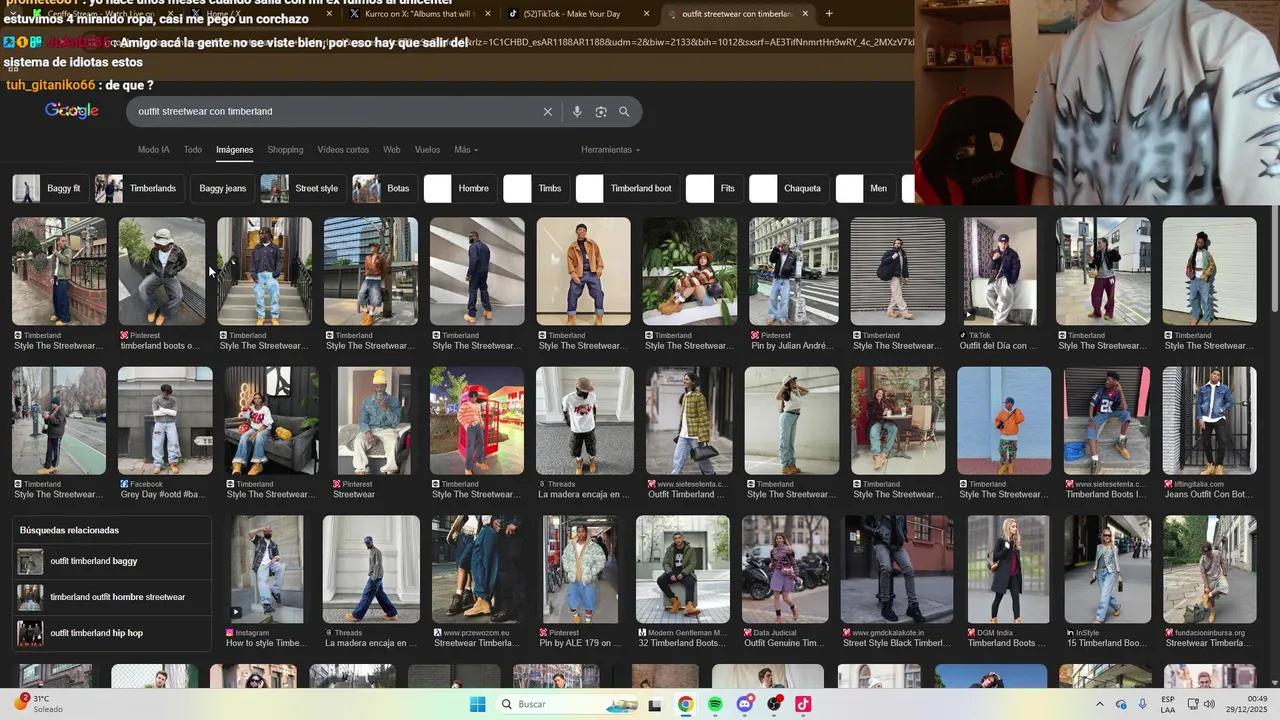
Task: Apply the 'Street style' filter chip
Action: point(303,188)
